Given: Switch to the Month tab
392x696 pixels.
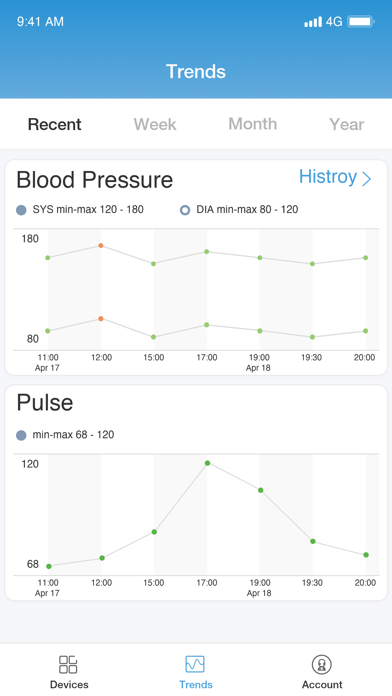Looking at the screenshot, I should (x=253, y=124).
